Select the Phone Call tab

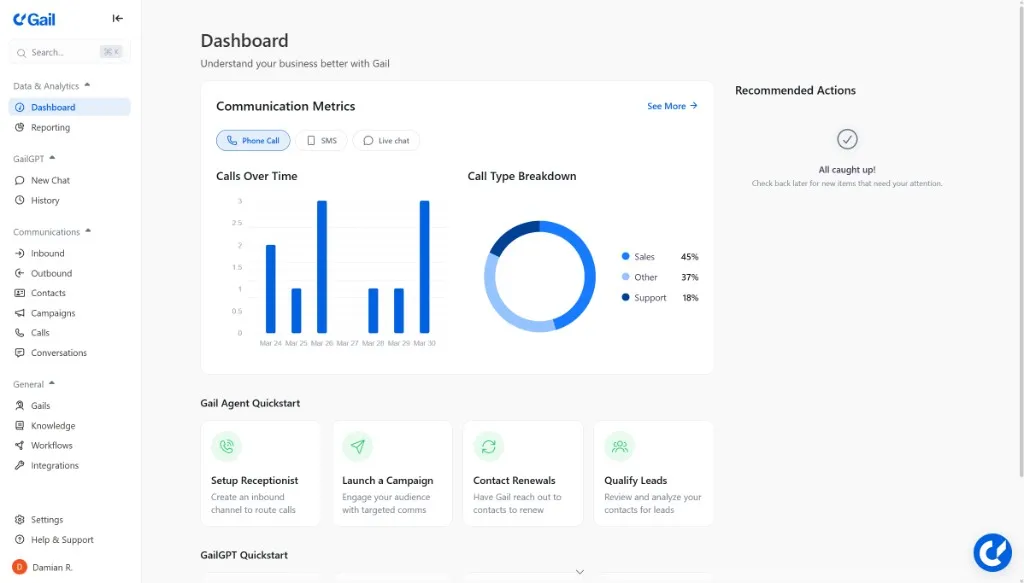(253, 140)
